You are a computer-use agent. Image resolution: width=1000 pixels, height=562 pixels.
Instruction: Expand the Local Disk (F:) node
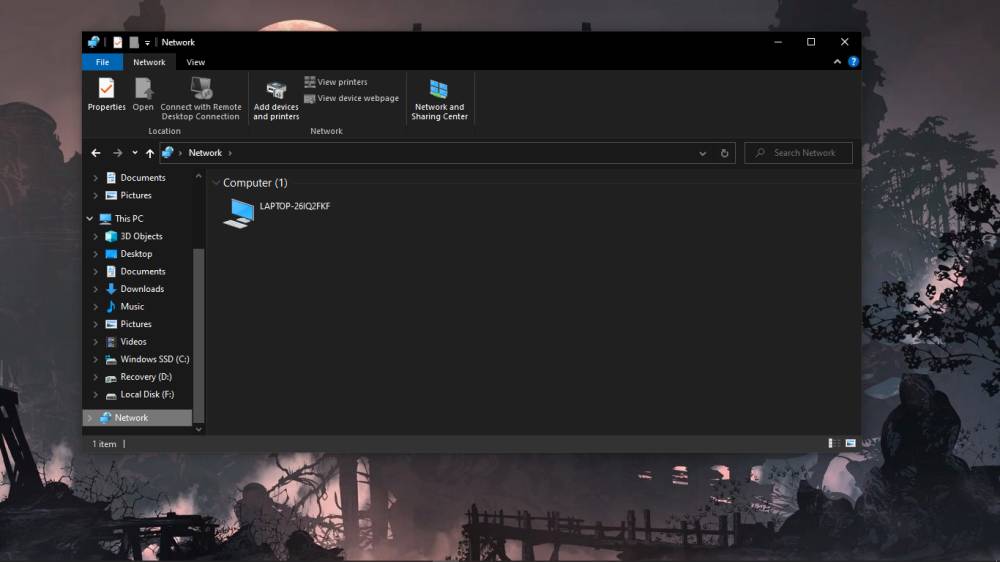96,395
